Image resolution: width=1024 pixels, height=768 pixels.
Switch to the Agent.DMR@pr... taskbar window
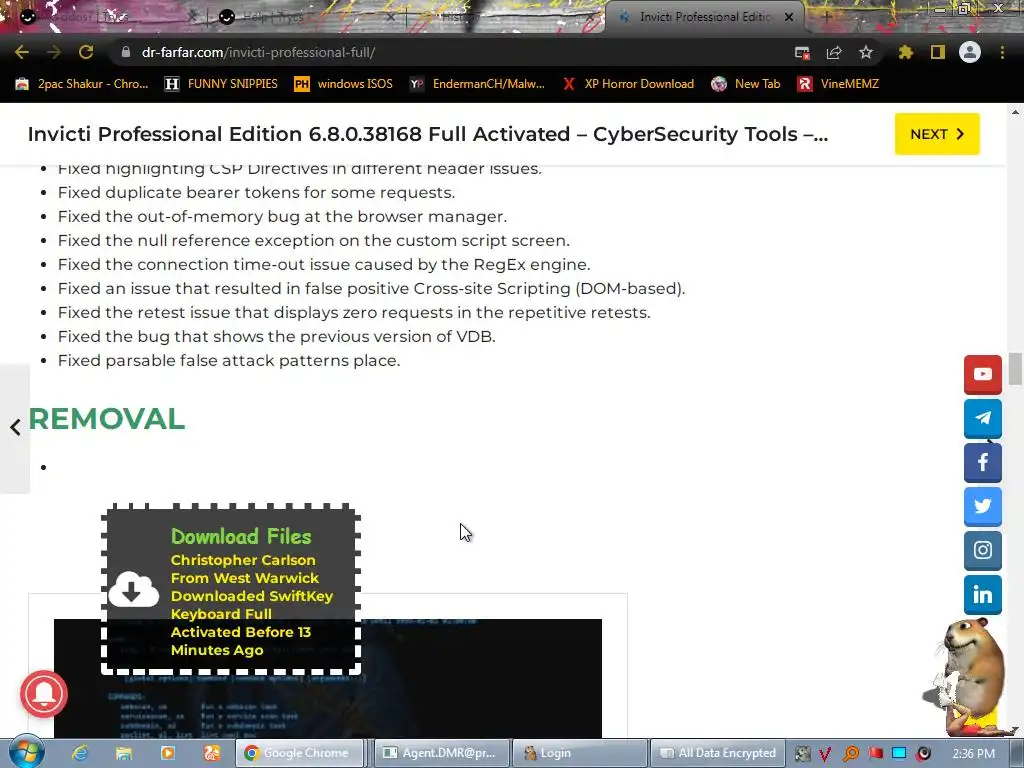pos(441,753)
